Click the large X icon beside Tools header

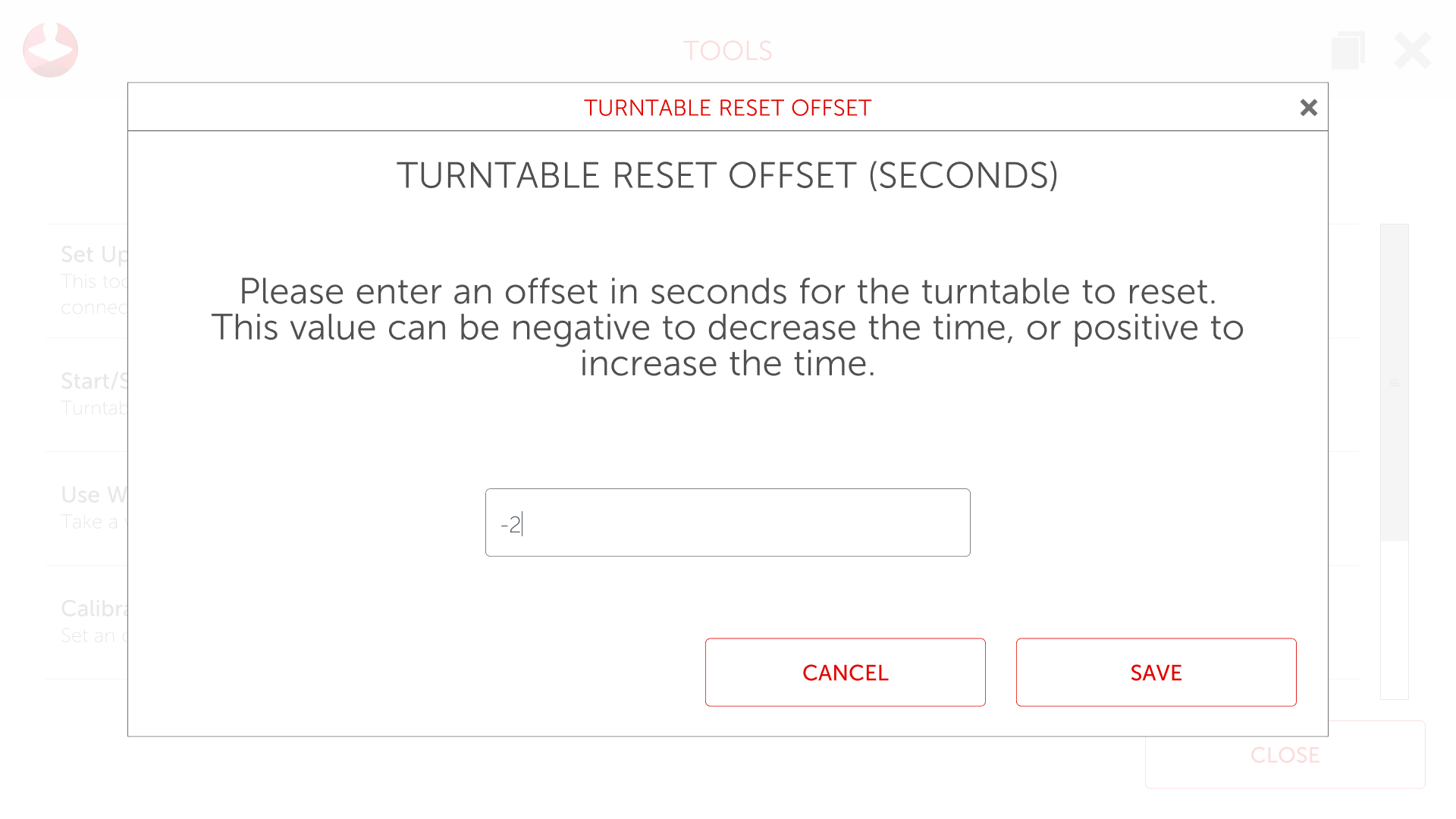pyautogui.click(x=1412, y=50)
